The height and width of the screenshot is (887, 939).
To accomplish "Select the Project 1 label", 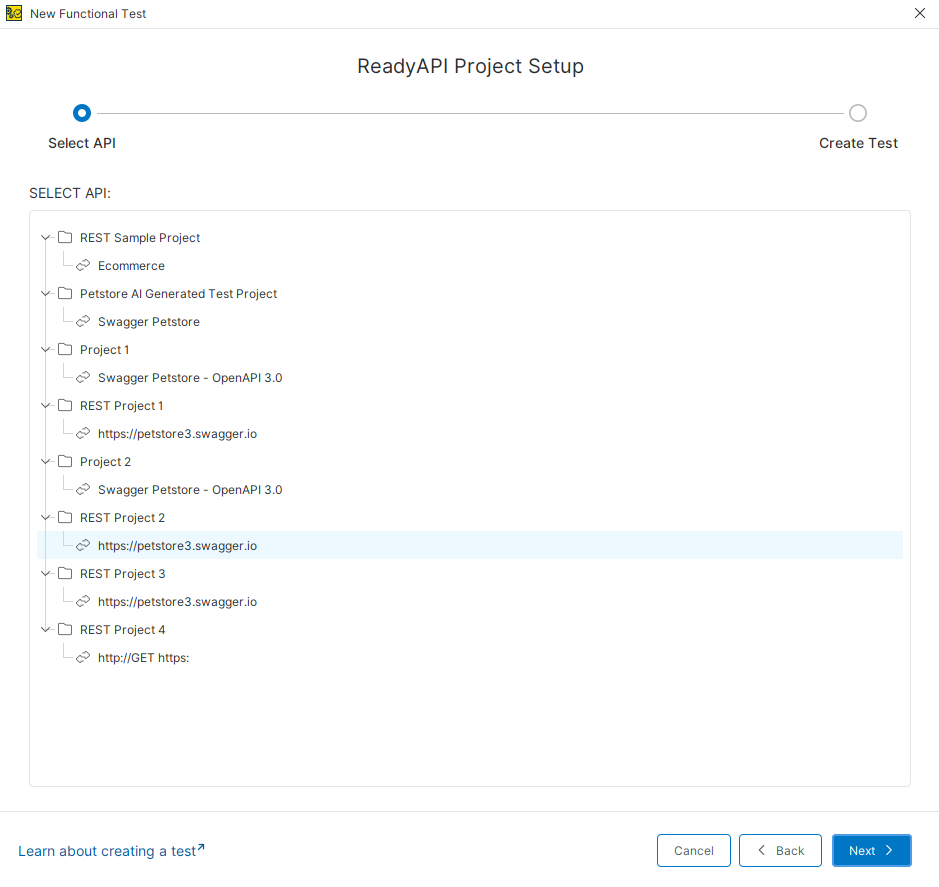I will coord(104,350).
